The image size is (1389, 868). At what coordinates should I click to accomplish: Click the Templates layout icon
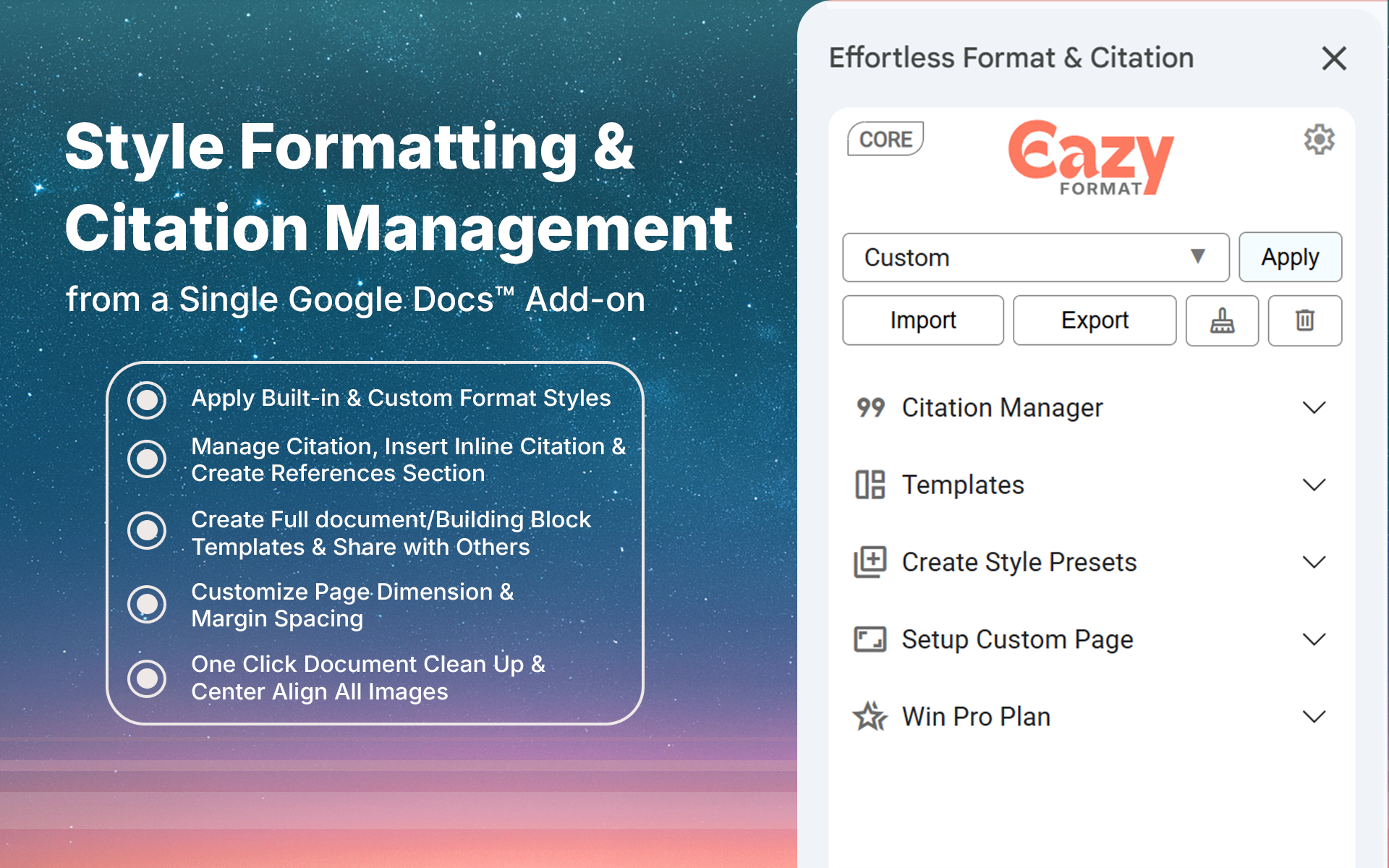click(x=870, y=485)
